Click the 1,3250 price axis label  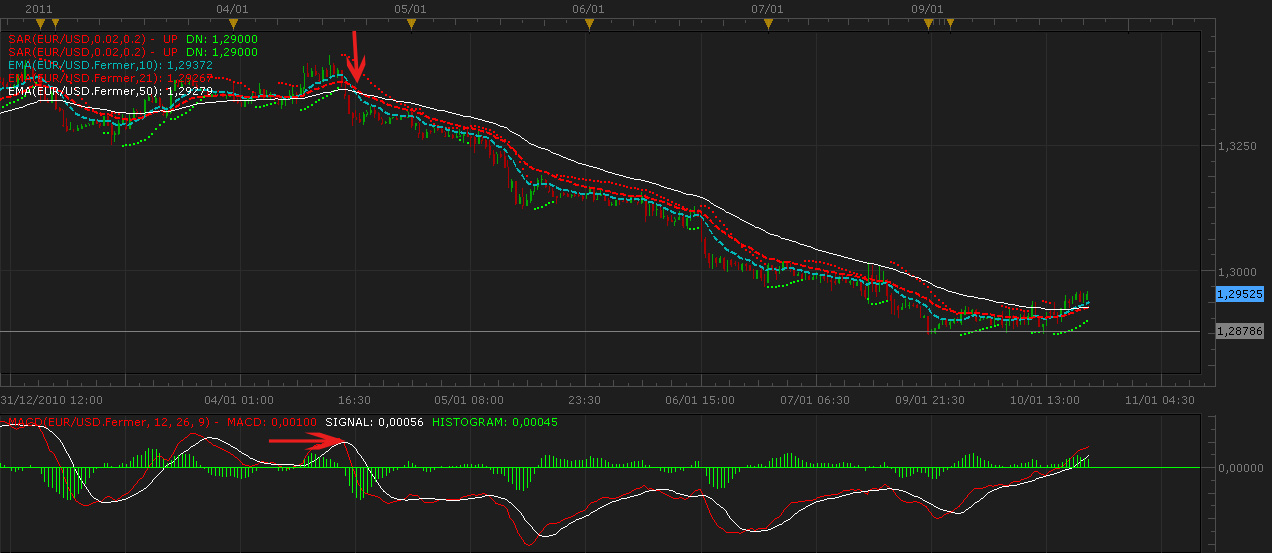[1236, 146]
